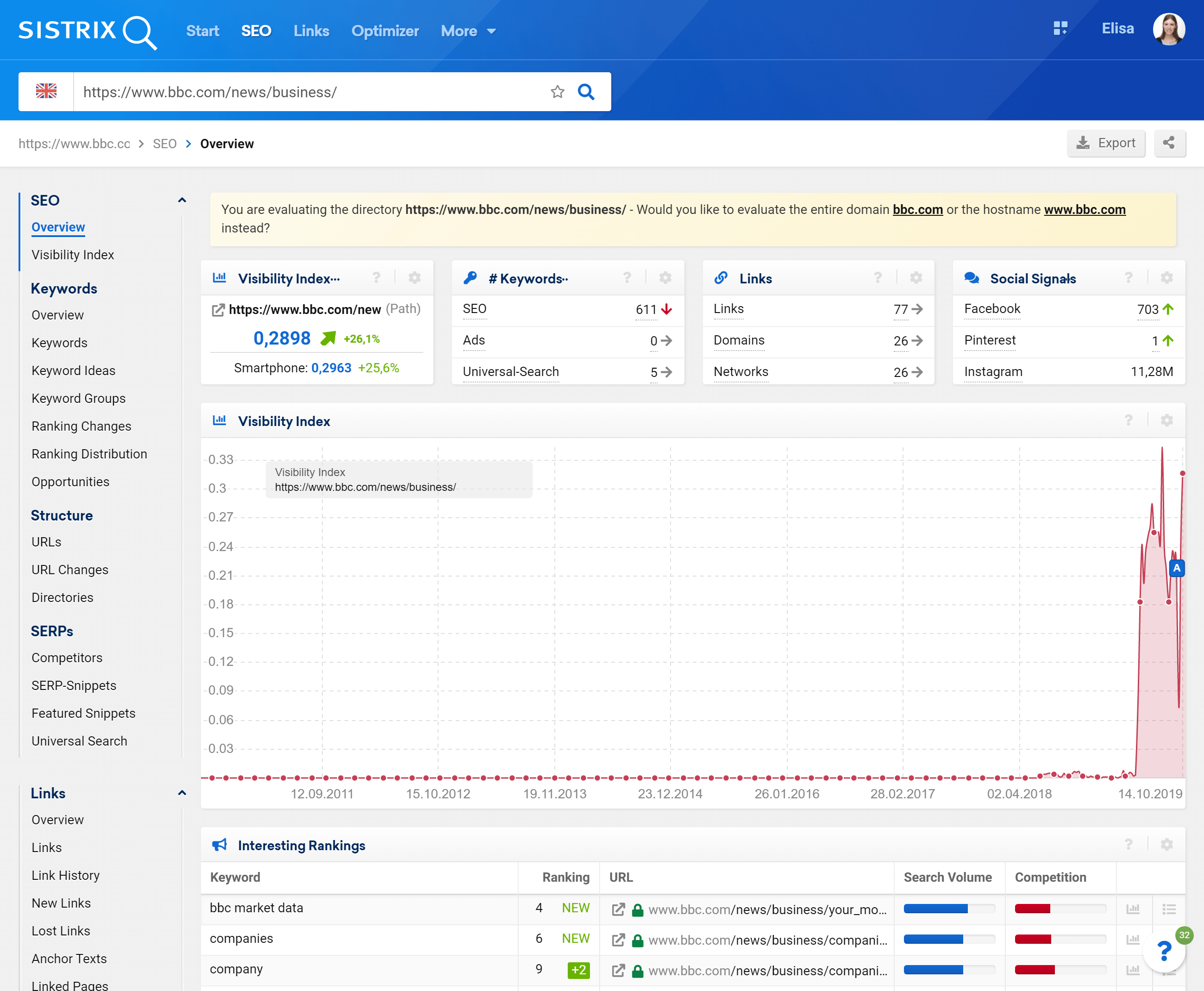Select the UK flag country selector
The width and height of the screenshot is (1204, 991).
point(46,91)
